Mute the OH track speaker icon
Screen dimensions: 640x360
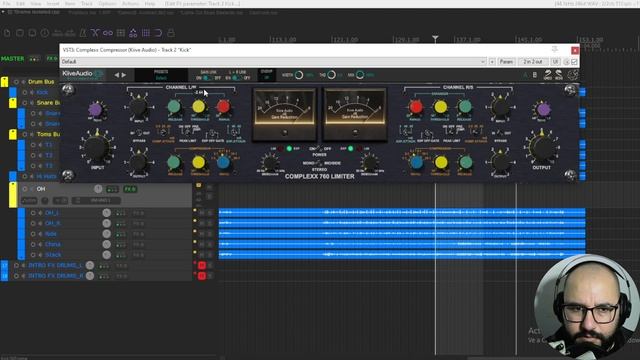point(32,189)
